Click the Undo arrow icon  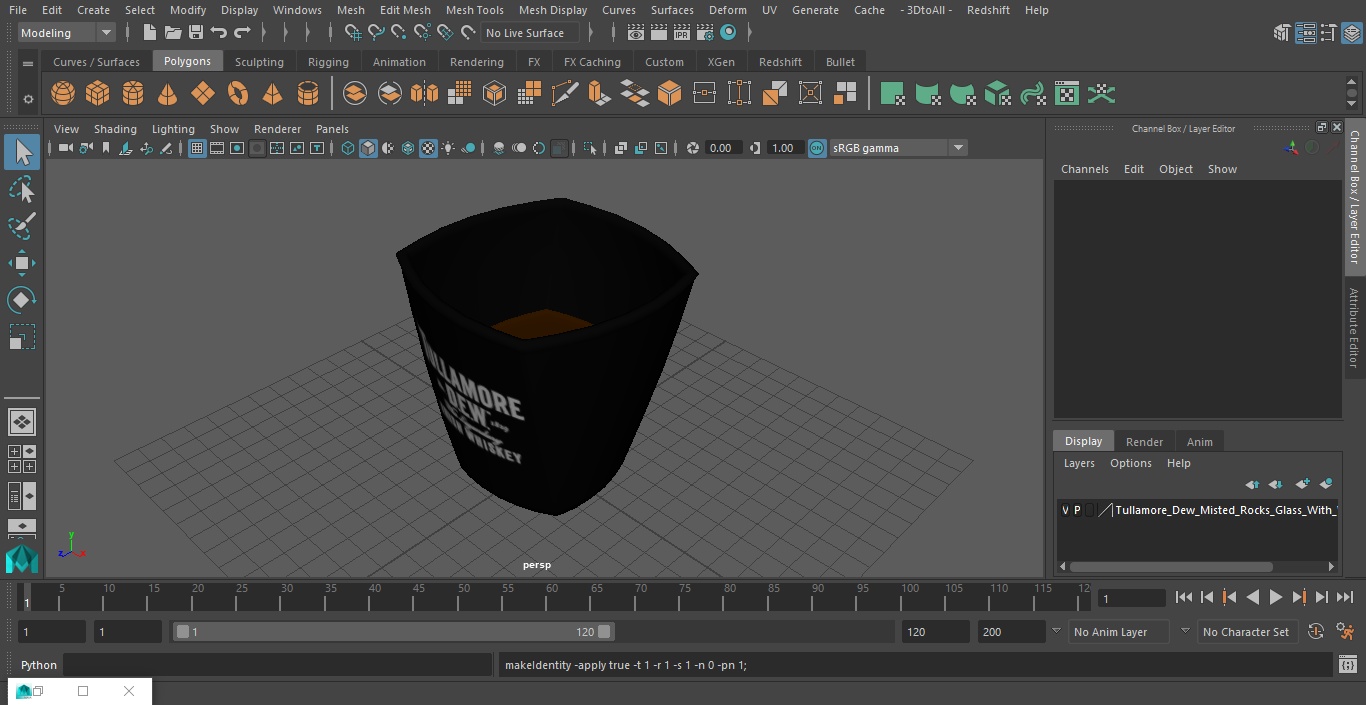(x=219, y=33)
